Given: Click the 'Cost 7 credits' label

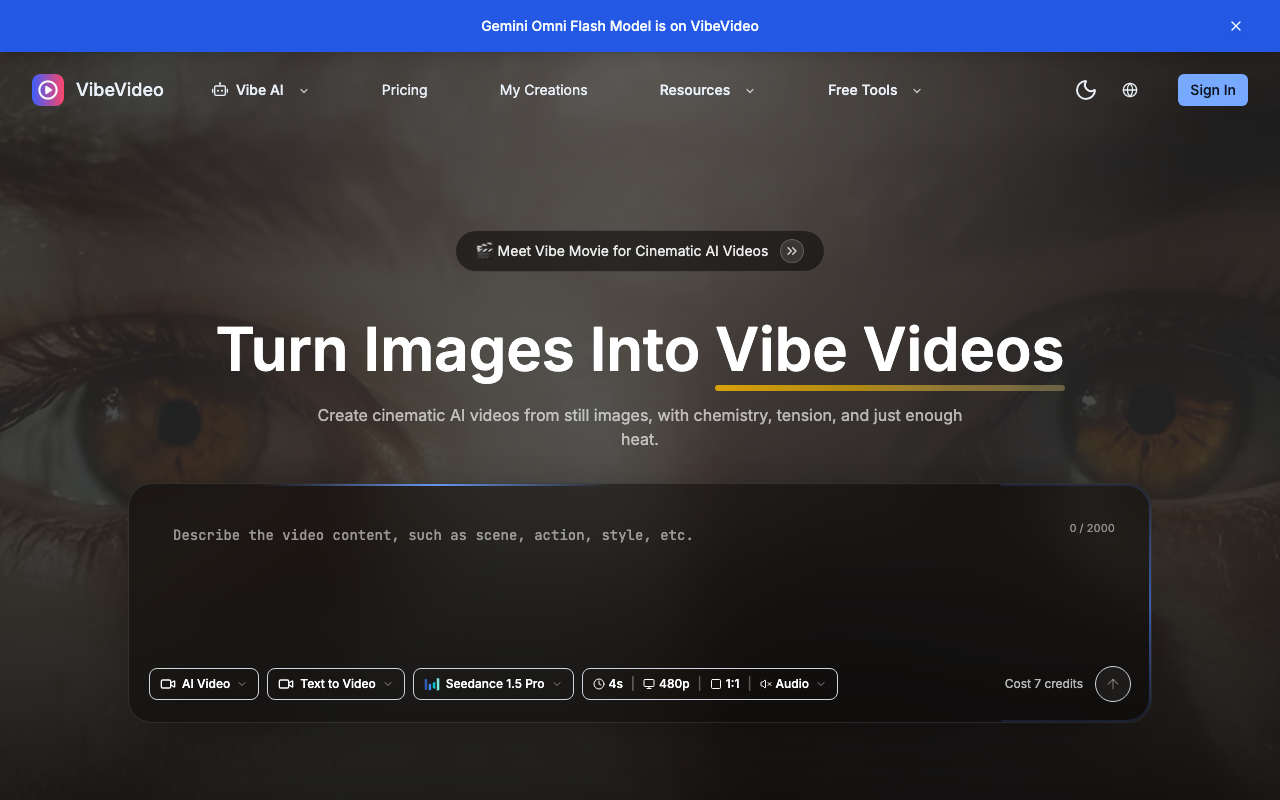Looking at the screenshot, I should click(1044, 684).
